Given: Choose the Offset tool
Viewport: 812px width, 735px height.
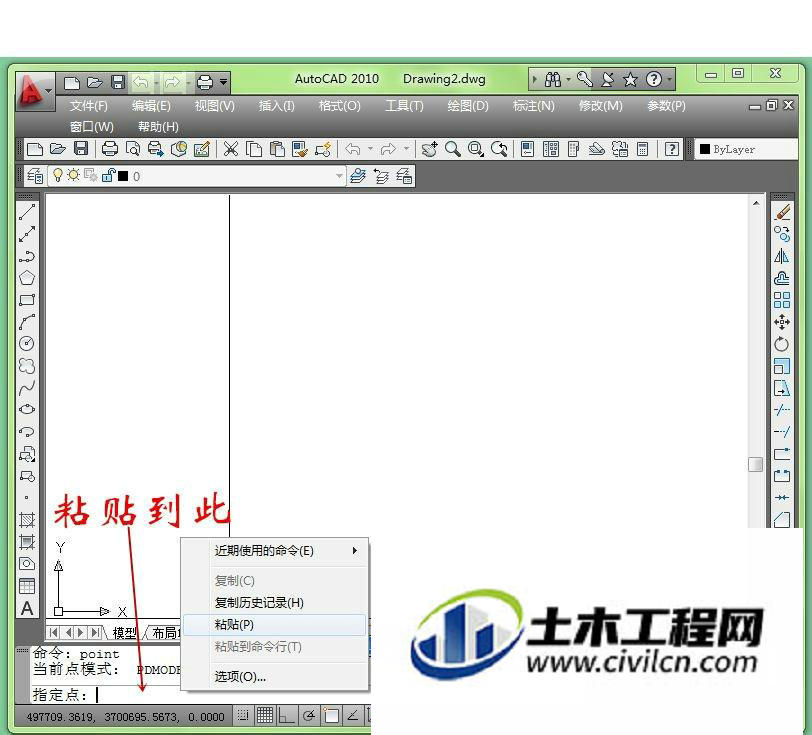Looking at the screenshot, I should (x=782, y=278).
